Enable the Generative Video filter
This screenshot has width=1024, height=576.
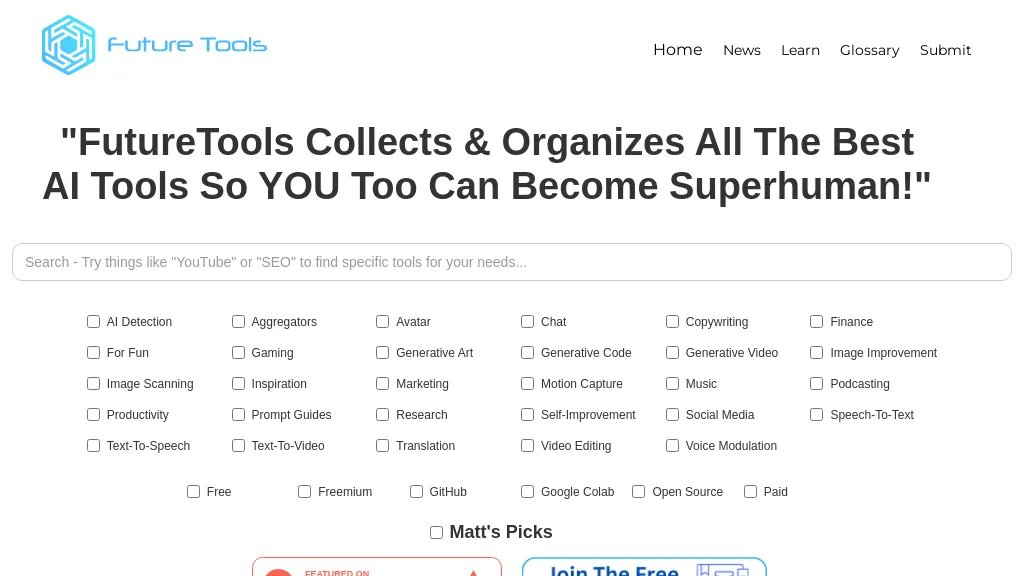673,353
